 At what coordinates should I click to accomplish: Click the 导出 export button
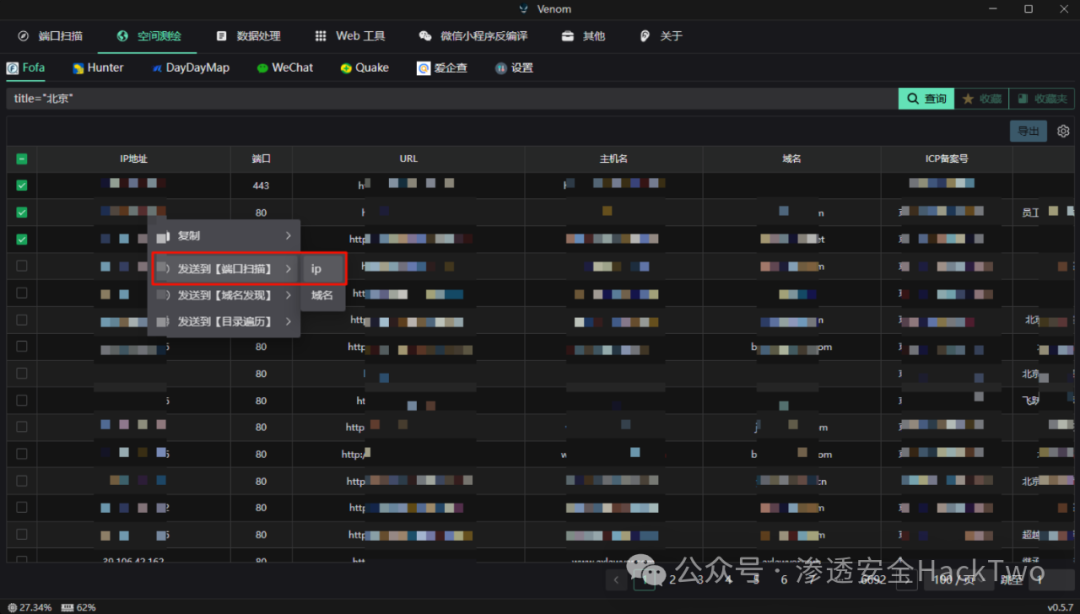tap(1027, 131)
